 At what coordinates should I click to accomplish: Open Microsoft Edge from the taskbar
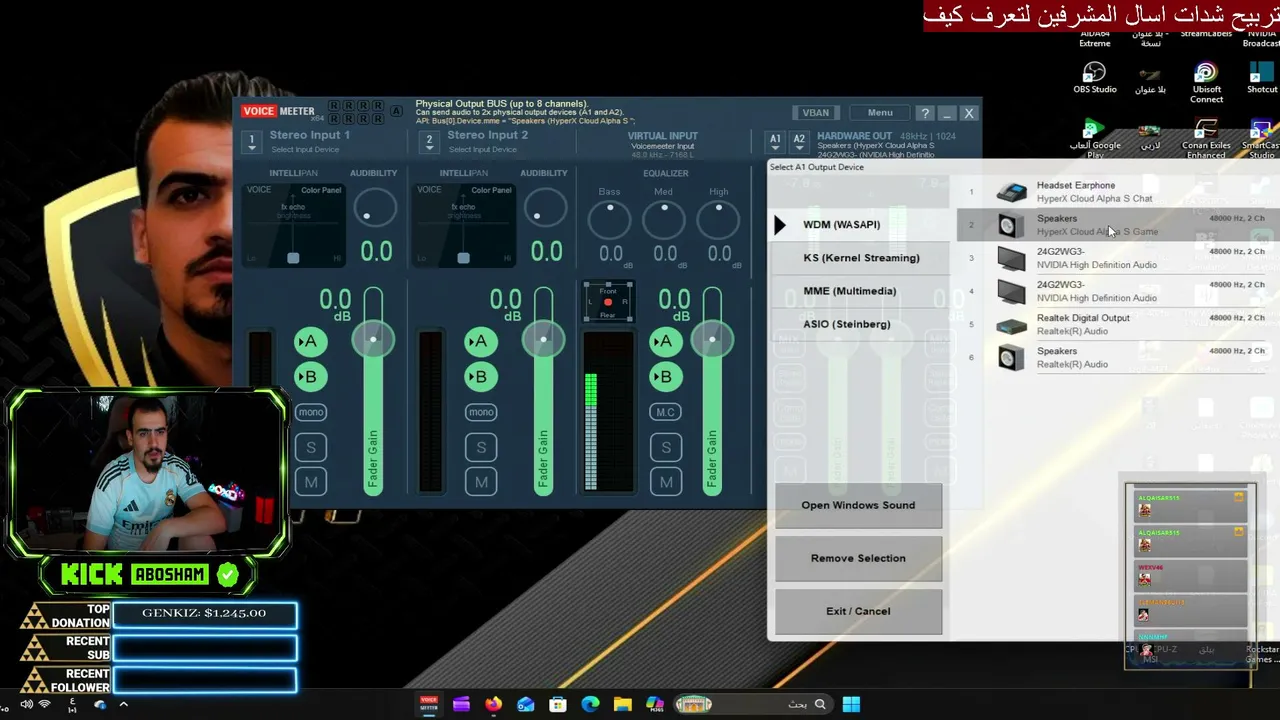[x=590, y=704]
